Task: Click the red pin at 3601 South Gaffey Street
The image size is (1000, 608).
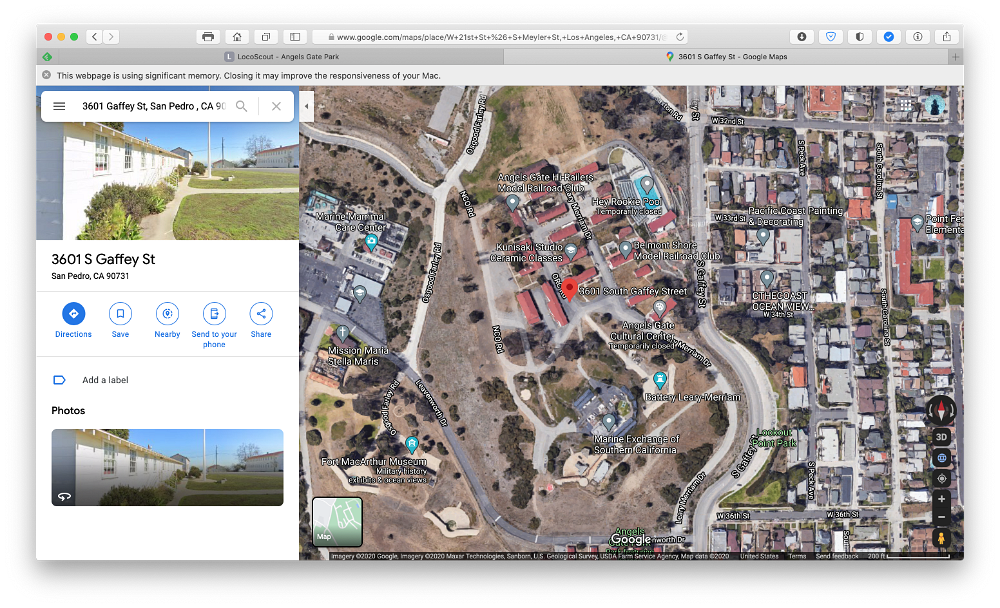Action: click(x=570, y=288)
